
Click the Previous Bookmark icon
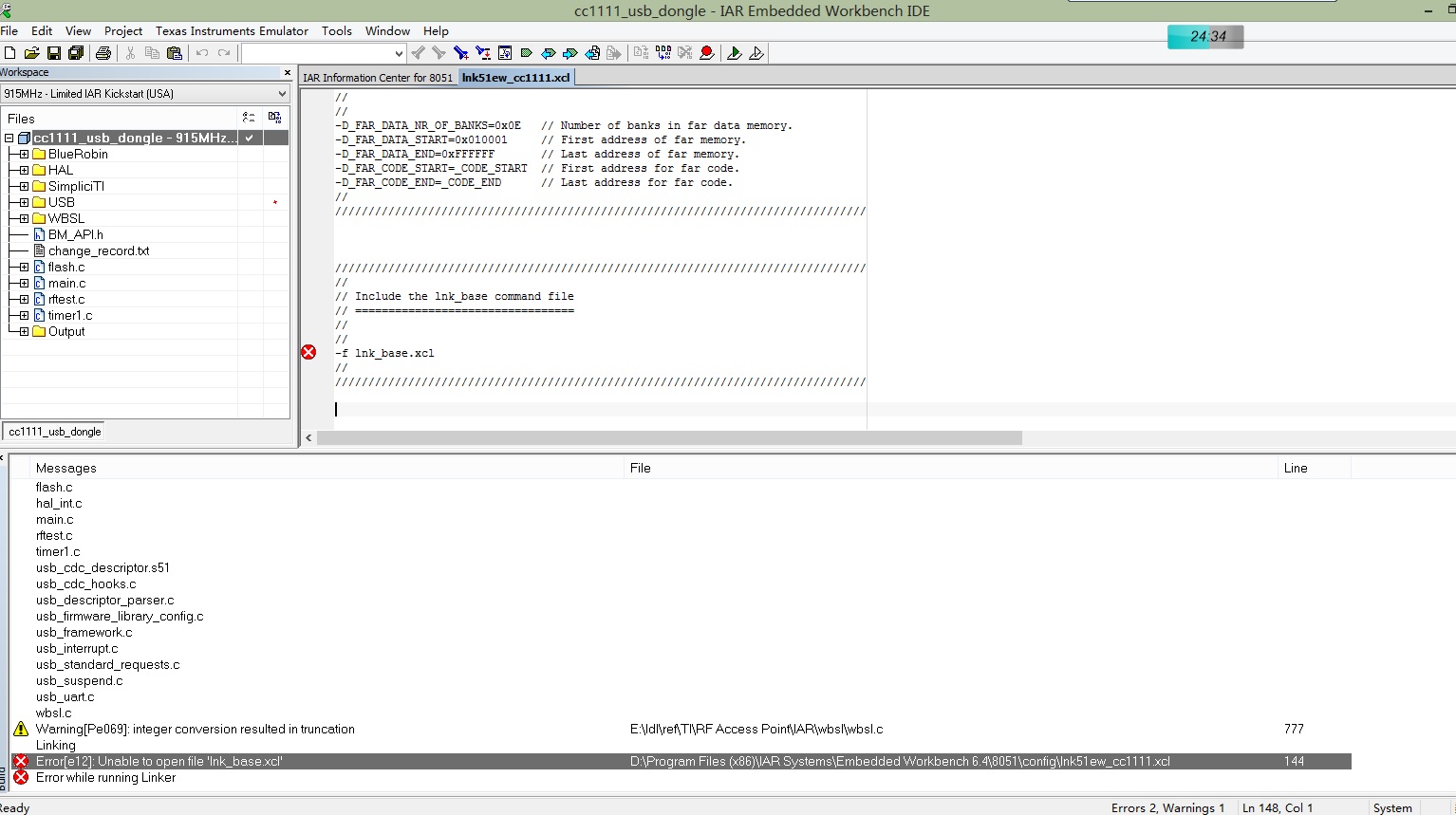[x=549, y=53]
